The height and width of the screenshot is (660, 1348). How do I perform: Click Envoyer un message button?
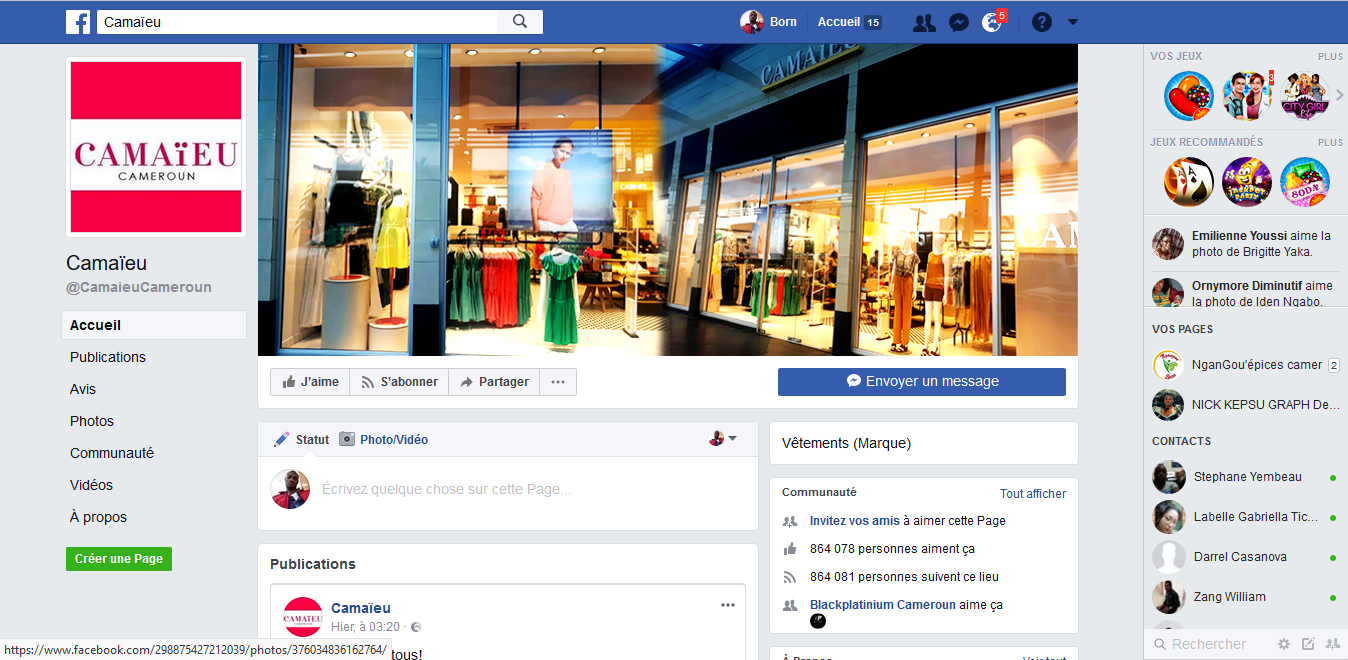pyautogui.click(x=922, y=381)
